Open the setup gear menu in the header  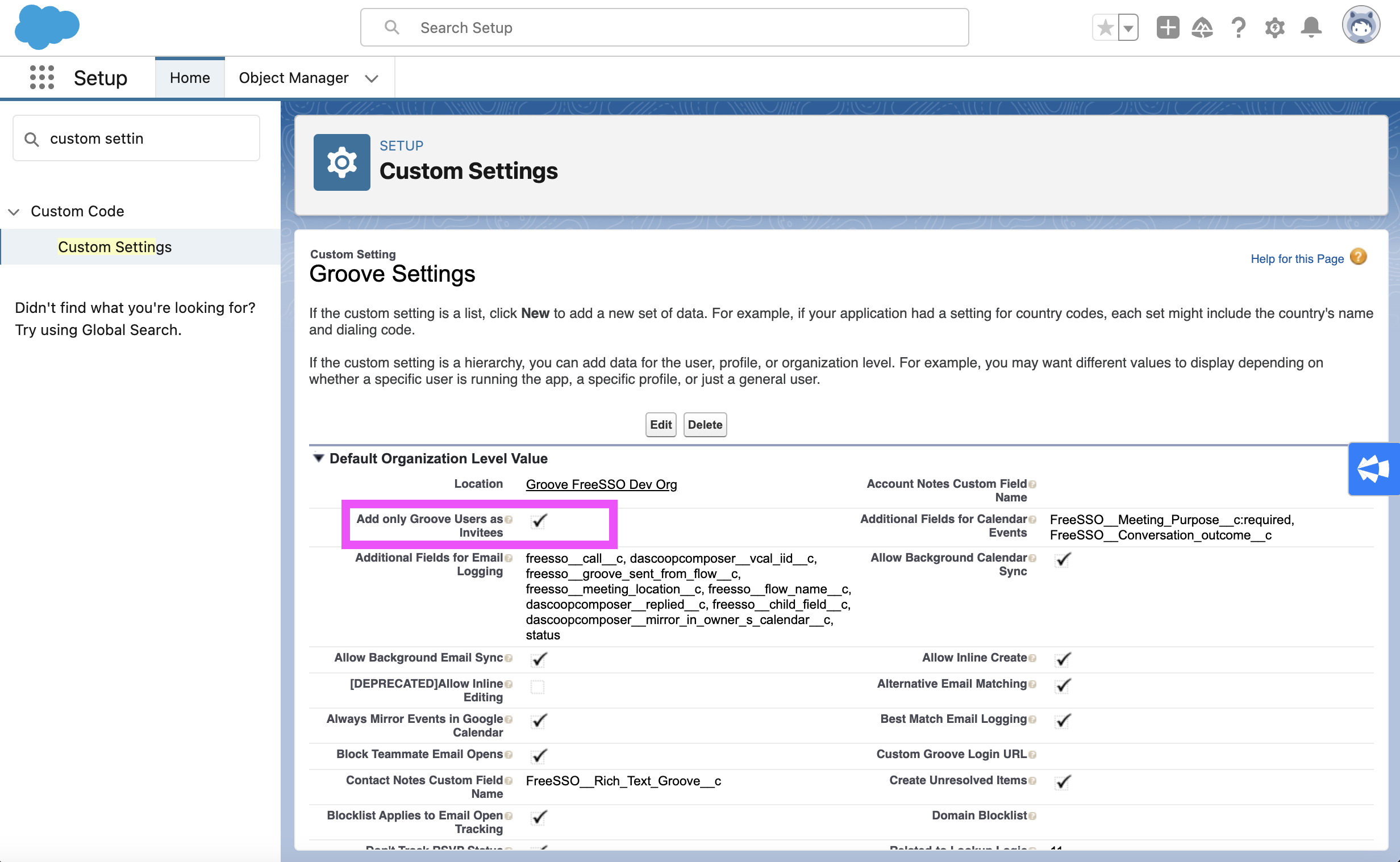[x=1274, y=27]
